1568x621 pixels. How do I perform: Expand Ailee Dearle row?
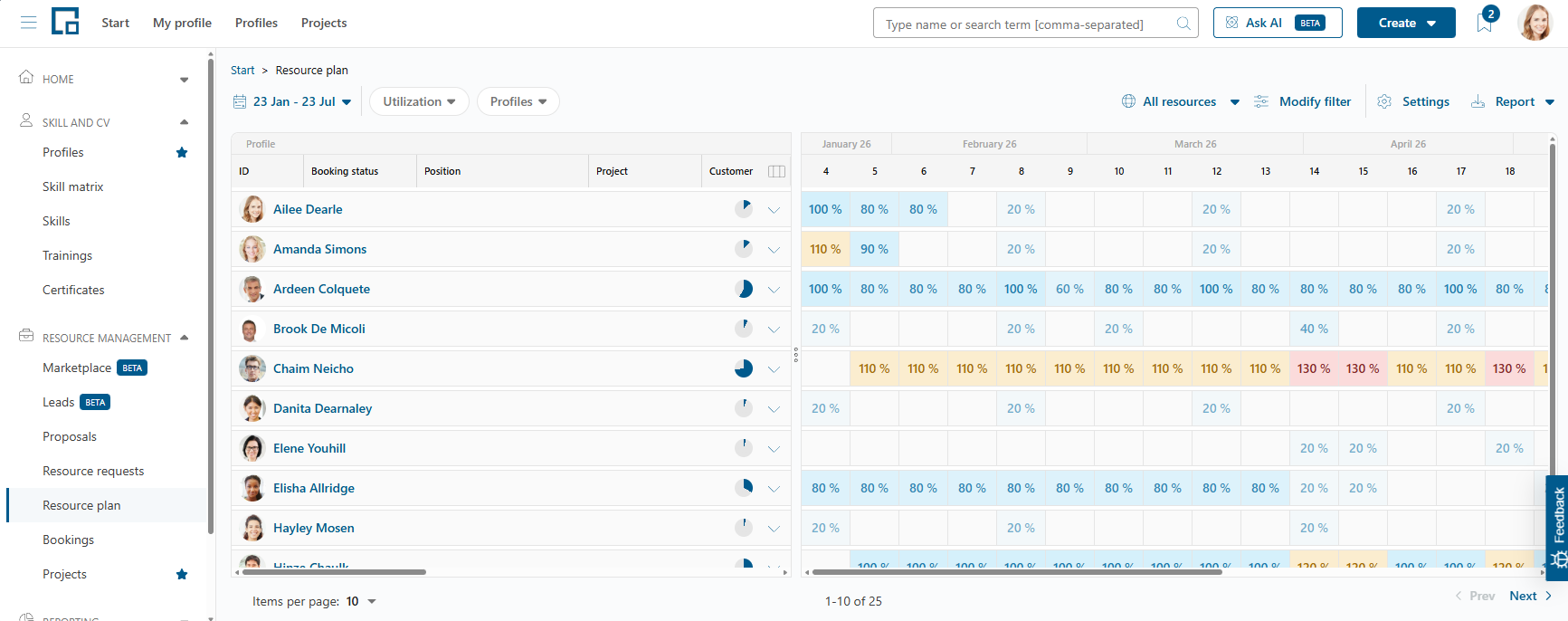(774, 210)
